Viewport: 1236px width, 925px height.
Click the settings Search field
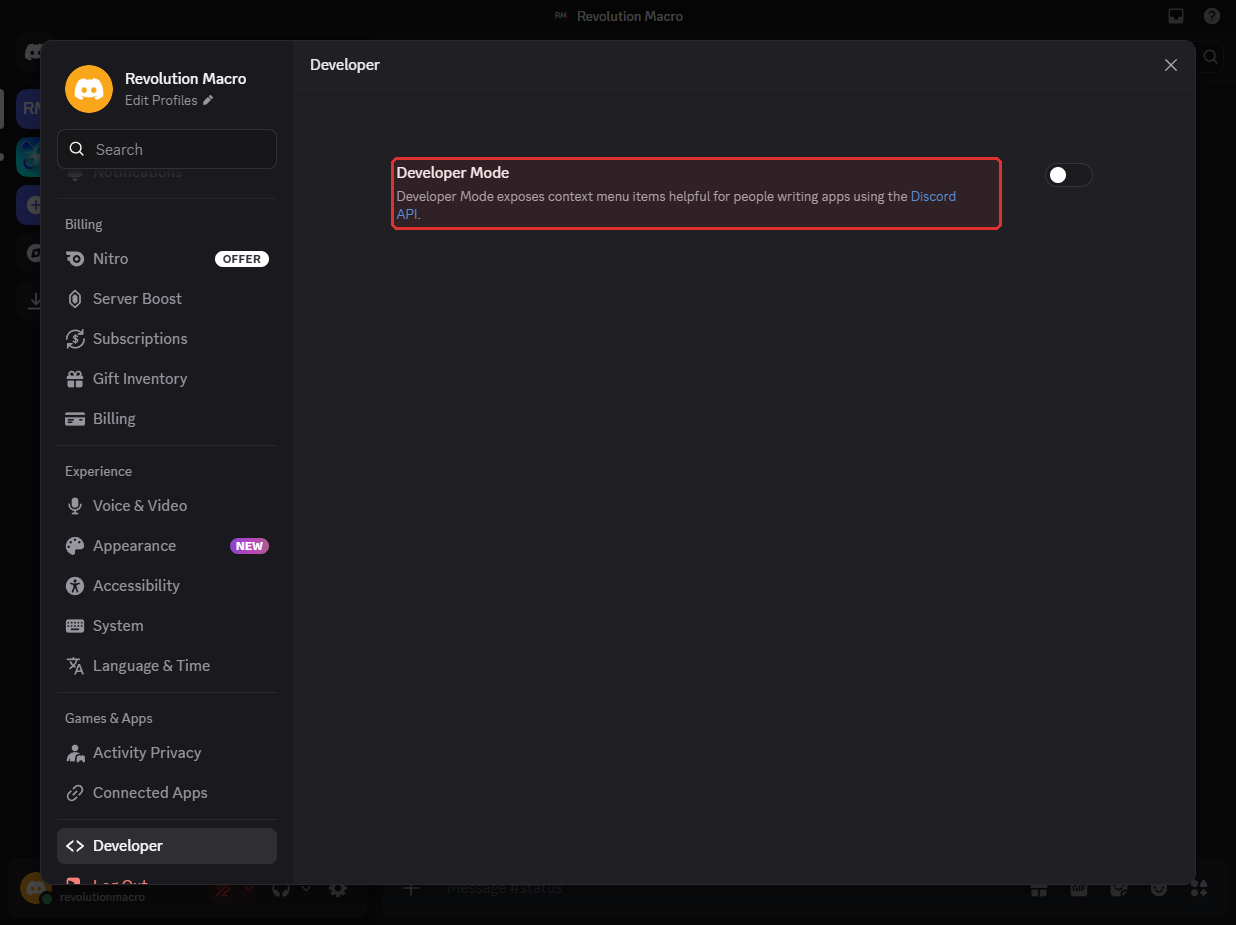167,149
